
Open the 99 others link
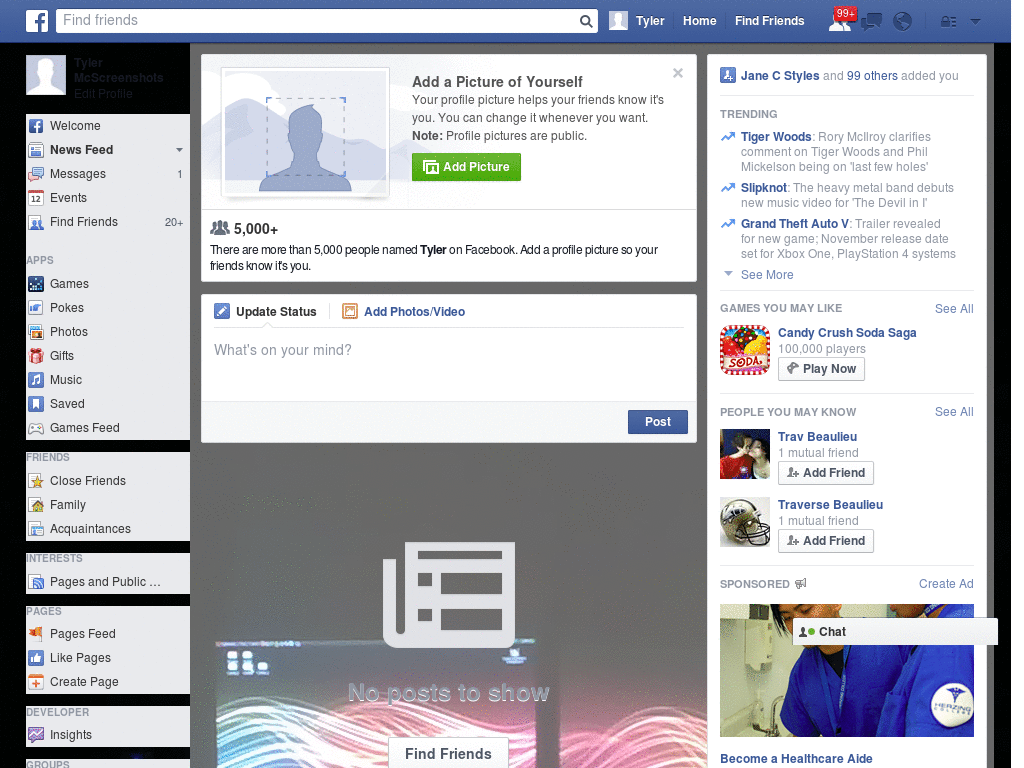click(872, 76)
